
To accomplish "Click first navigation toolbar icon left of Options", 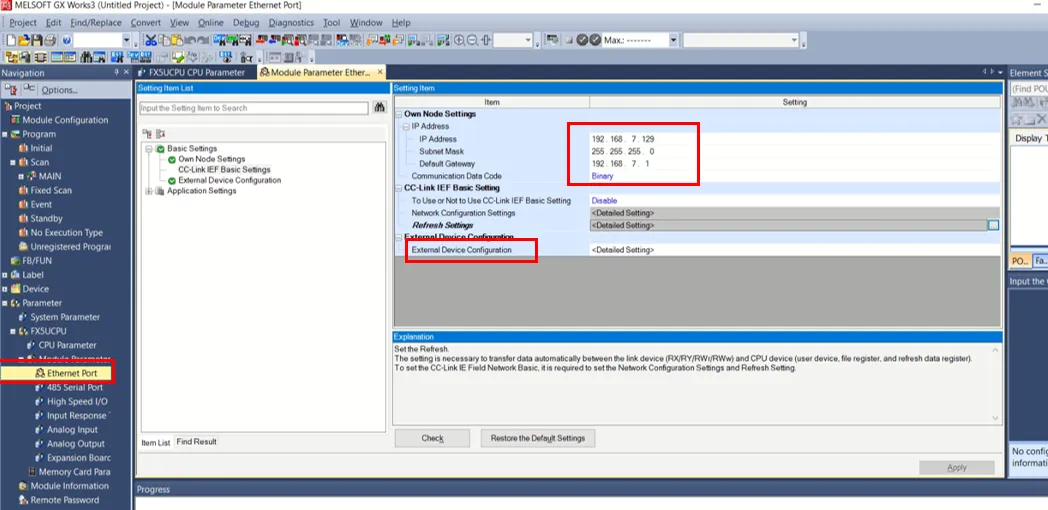I will (11, 89).
